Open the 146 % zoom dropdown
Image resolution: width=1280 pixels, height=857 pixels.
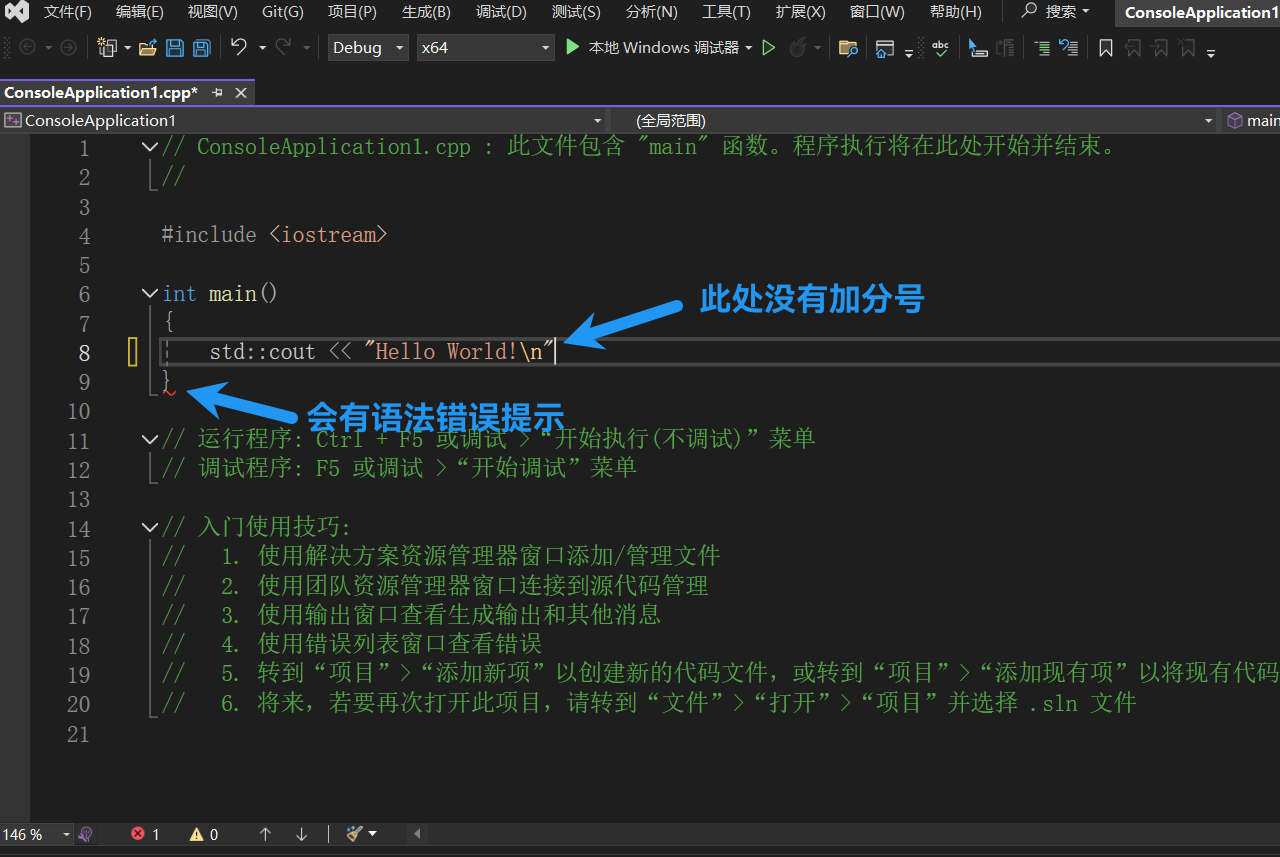point(38,834)
